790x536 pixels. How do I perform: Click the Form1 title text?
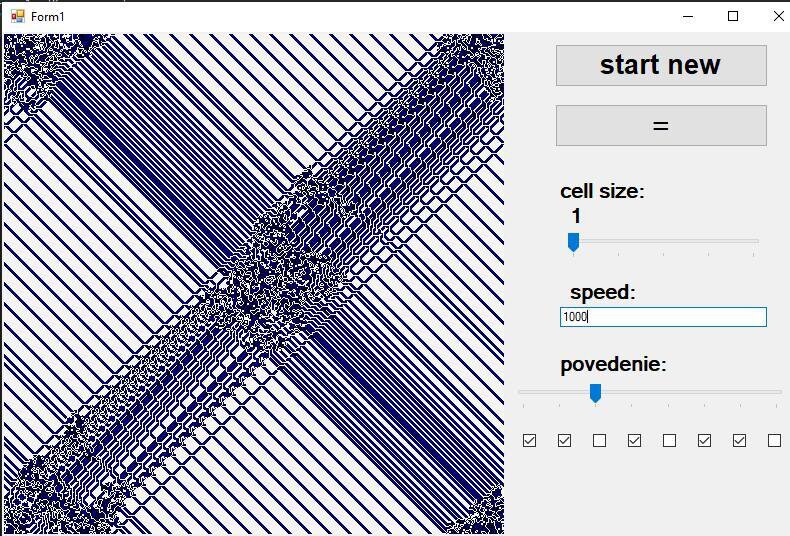tap(48, 17)
